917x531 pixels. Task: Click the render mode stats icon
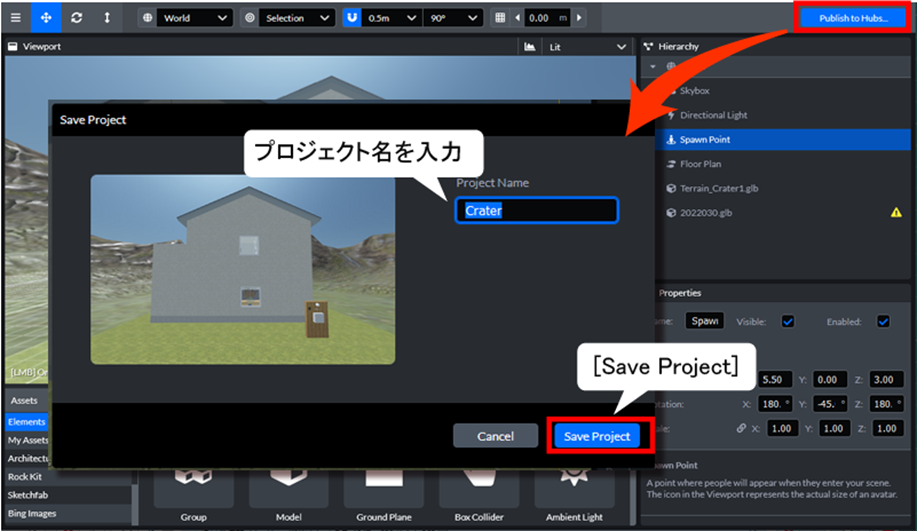(529, 47)
